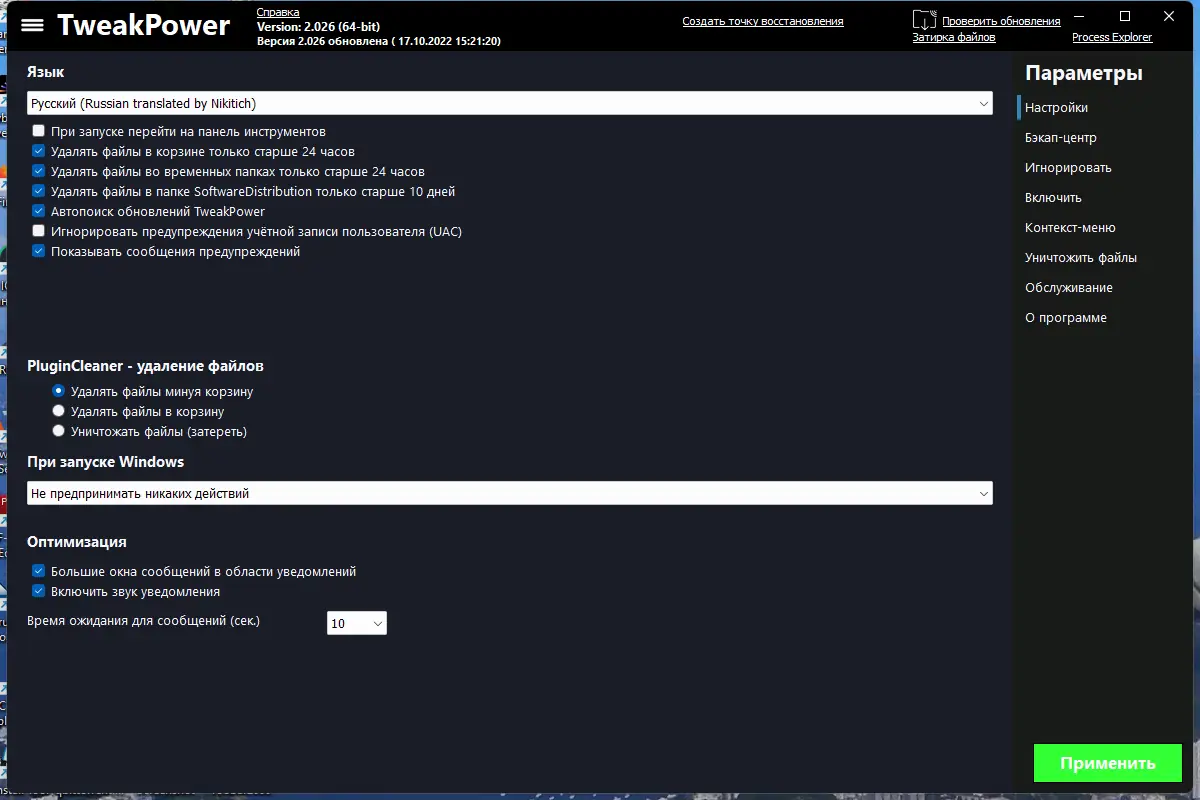Click the TweakPower title logo
1200x800 pixels.
pyautogui.click(x=143, y=25)
